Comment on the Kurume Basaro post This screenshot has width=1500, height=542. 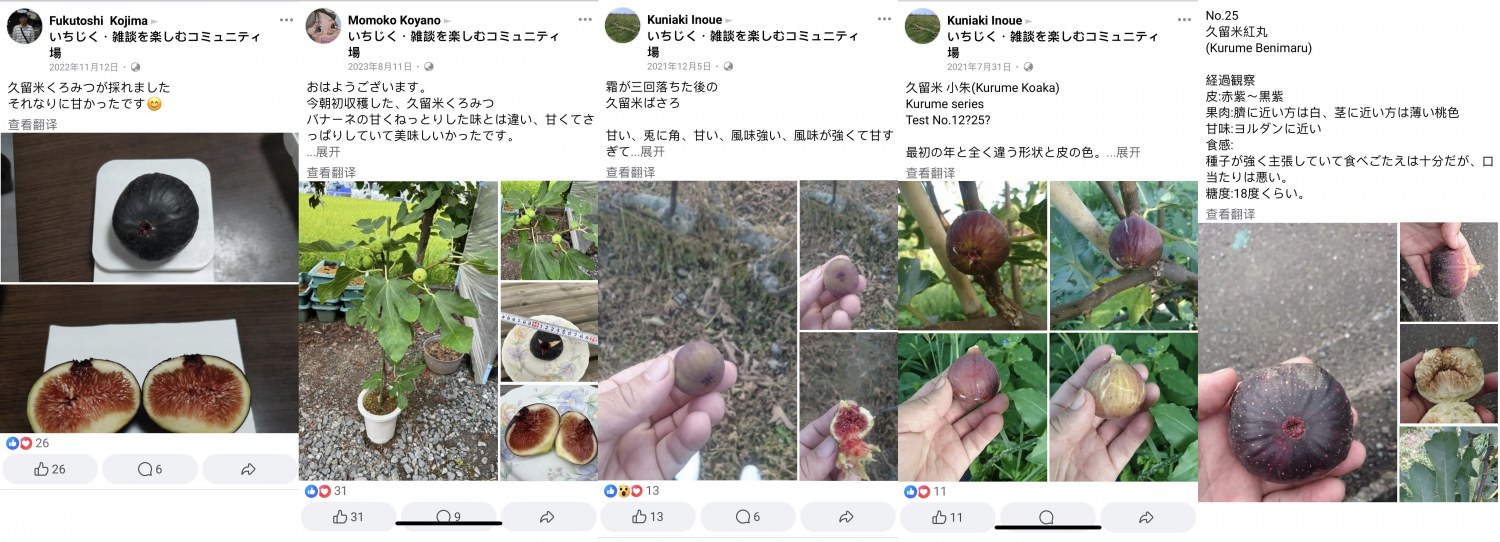coord(748,517)
